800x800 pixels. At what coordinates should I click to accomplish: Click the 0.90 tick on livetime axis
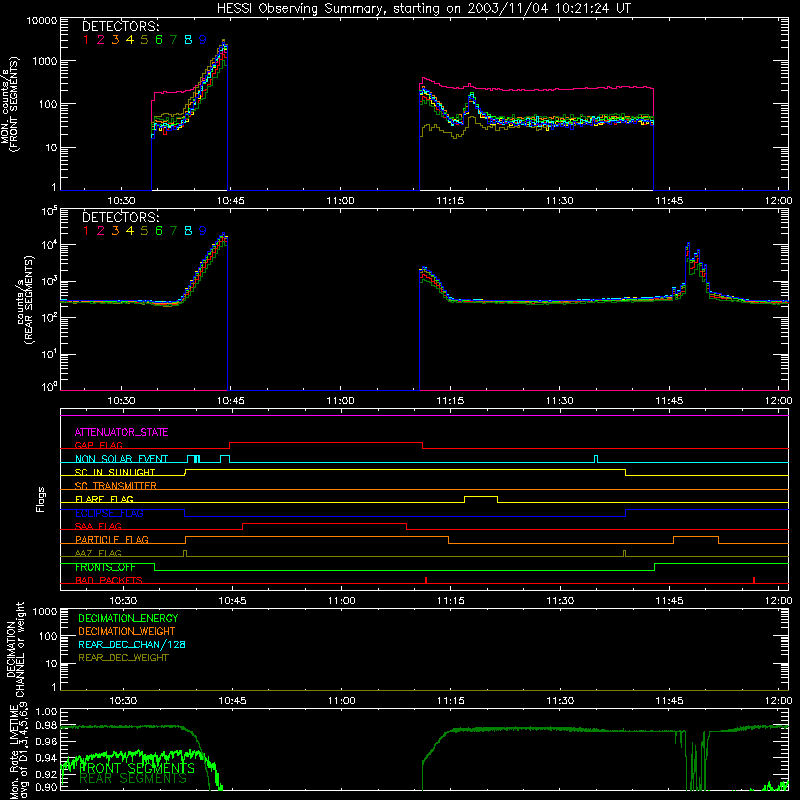46,787
